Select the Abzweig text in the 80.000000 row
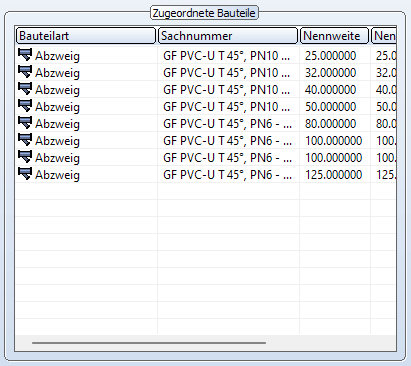Image resolution: width=411 pixels, height=366 pixels. (x=57, y=124)
